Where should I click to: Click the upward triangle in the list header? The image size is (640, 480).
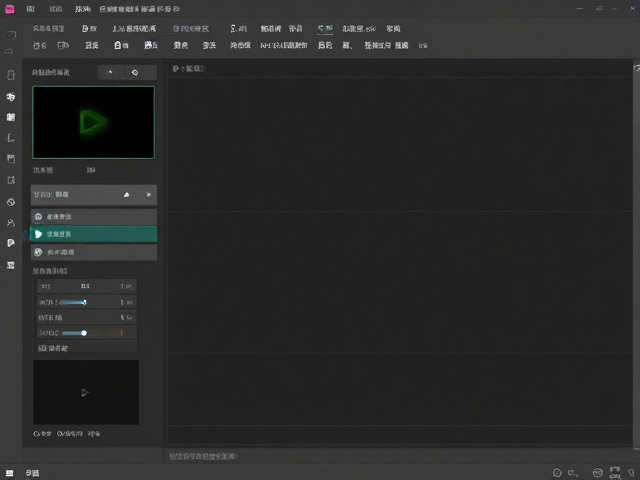click(127, 195)
